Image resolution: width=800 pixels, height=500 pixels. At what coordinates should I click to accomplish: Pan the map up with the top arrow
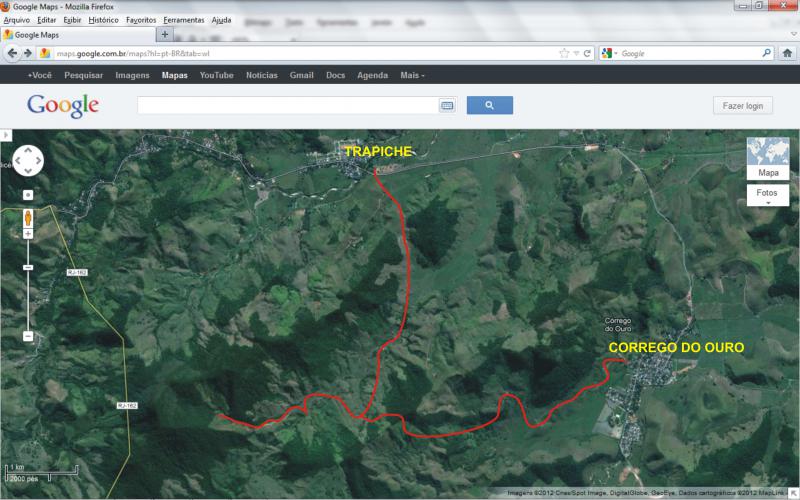pos(28,151)
